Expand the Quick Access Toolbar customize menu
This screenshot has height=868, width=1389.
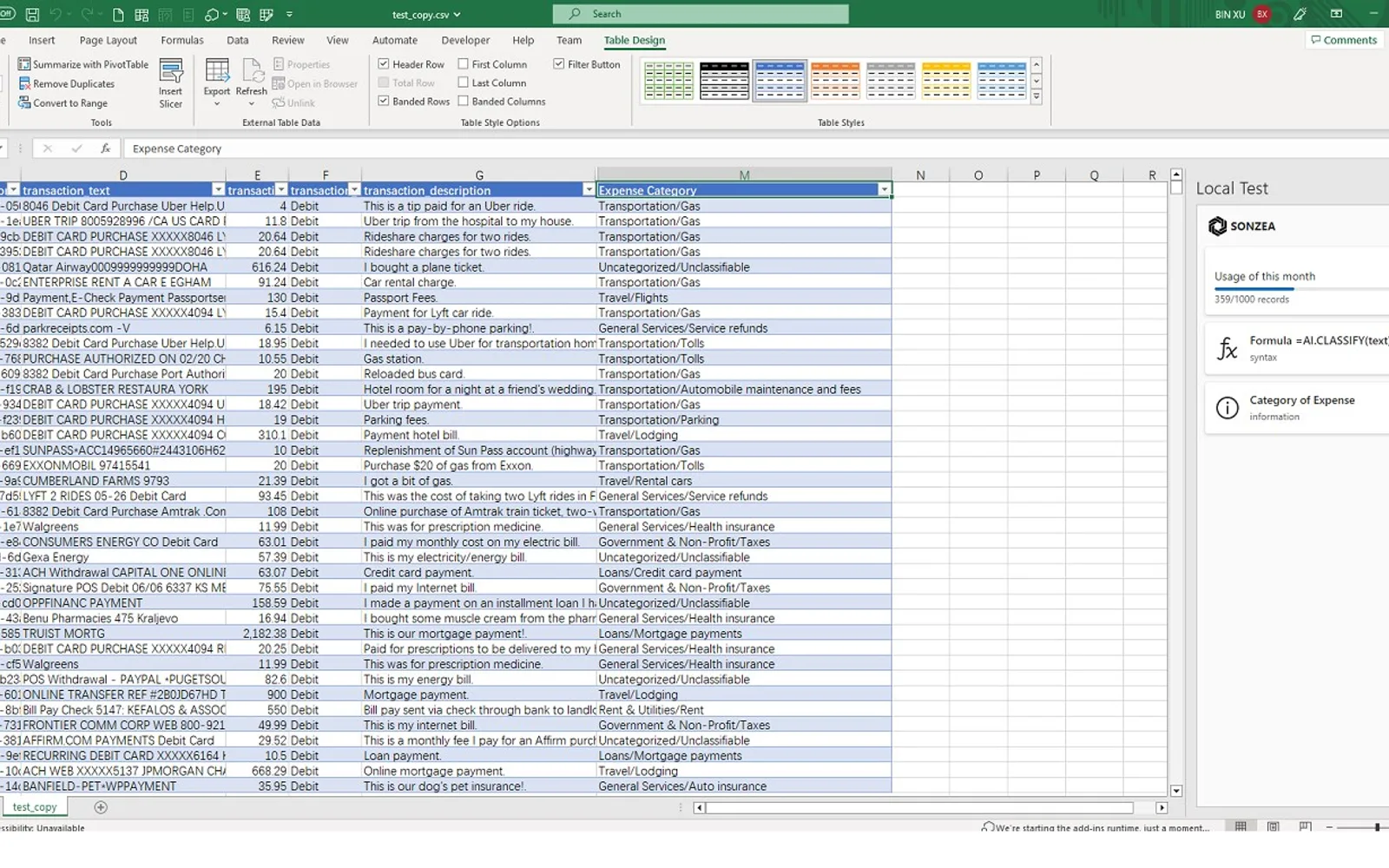point(289,15)
